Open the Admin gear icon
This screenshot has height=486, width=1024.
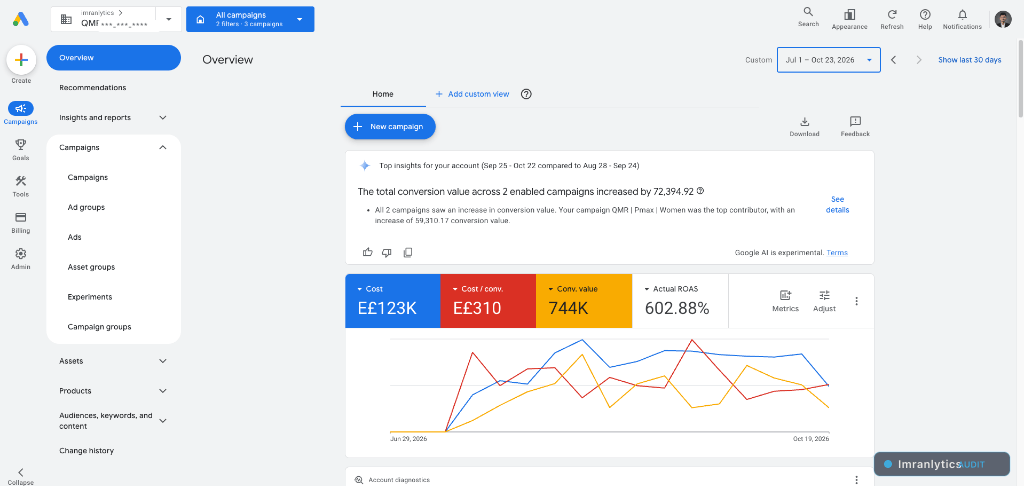tap(20, 253)
